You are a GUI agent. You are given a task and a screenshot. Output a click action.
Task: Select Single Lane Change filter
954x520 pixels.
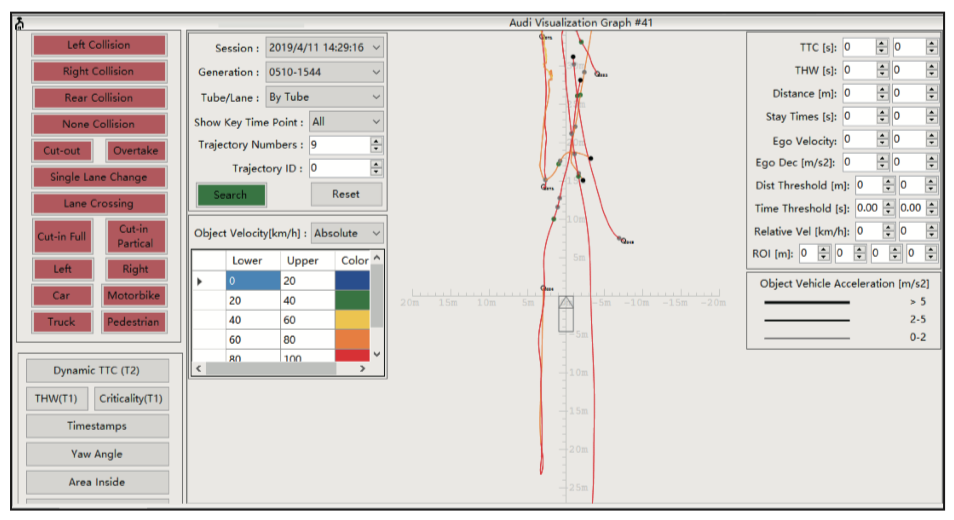point(99,177)
